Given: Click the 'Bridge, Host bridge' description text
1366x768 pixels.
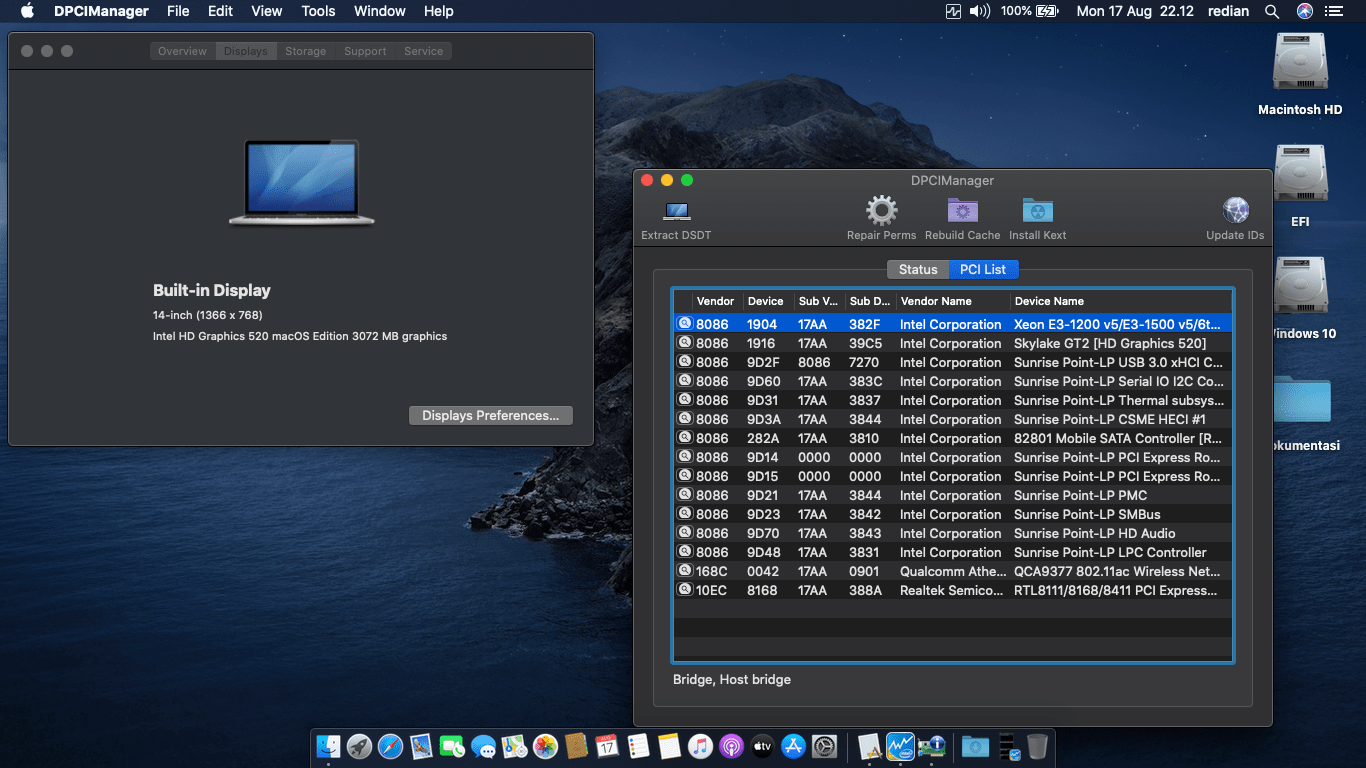Looking at the screenshot, I should click(732, 679).
